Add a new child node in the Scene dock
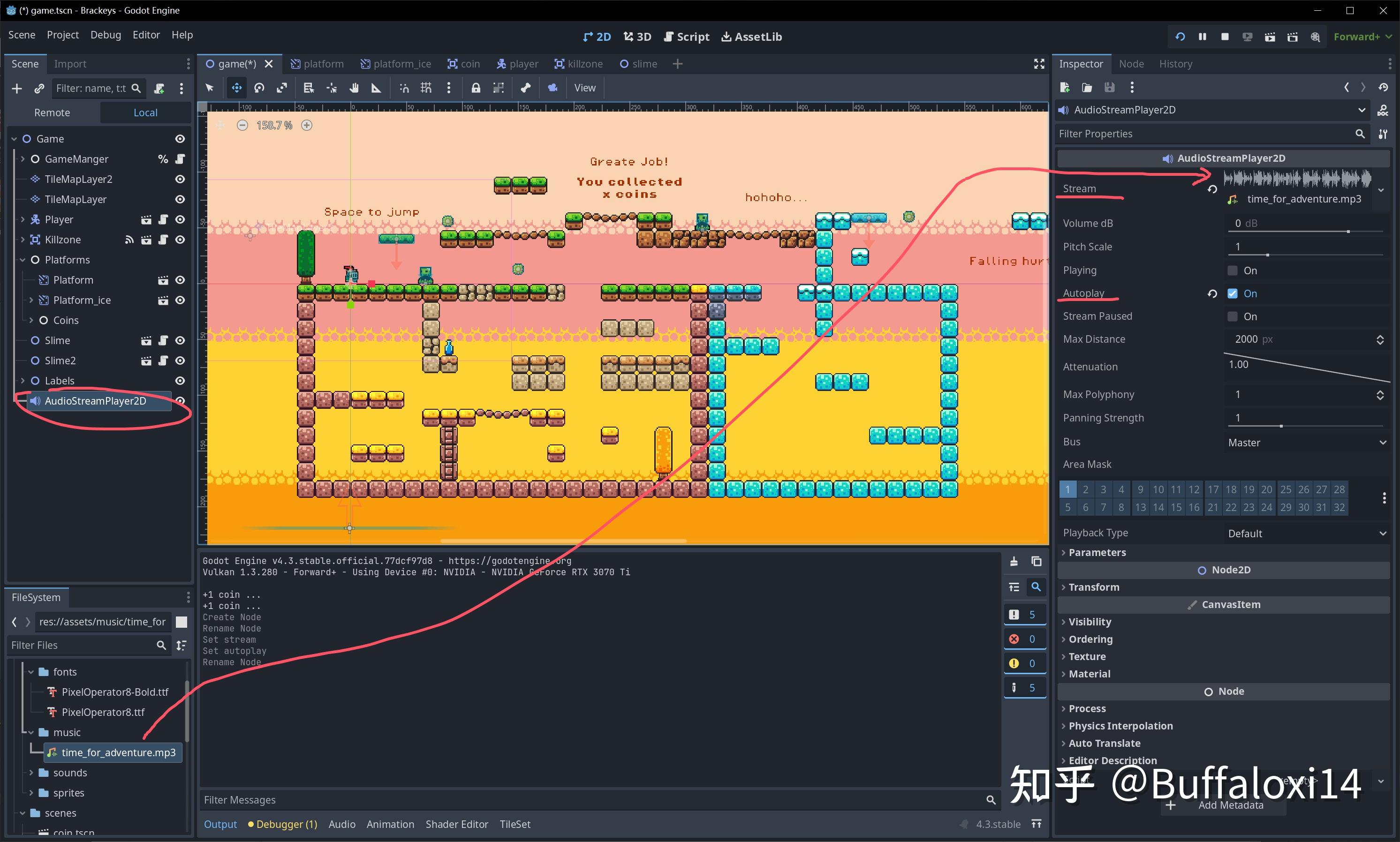This screenshot has width=1400, height=842. pos(16,88)
